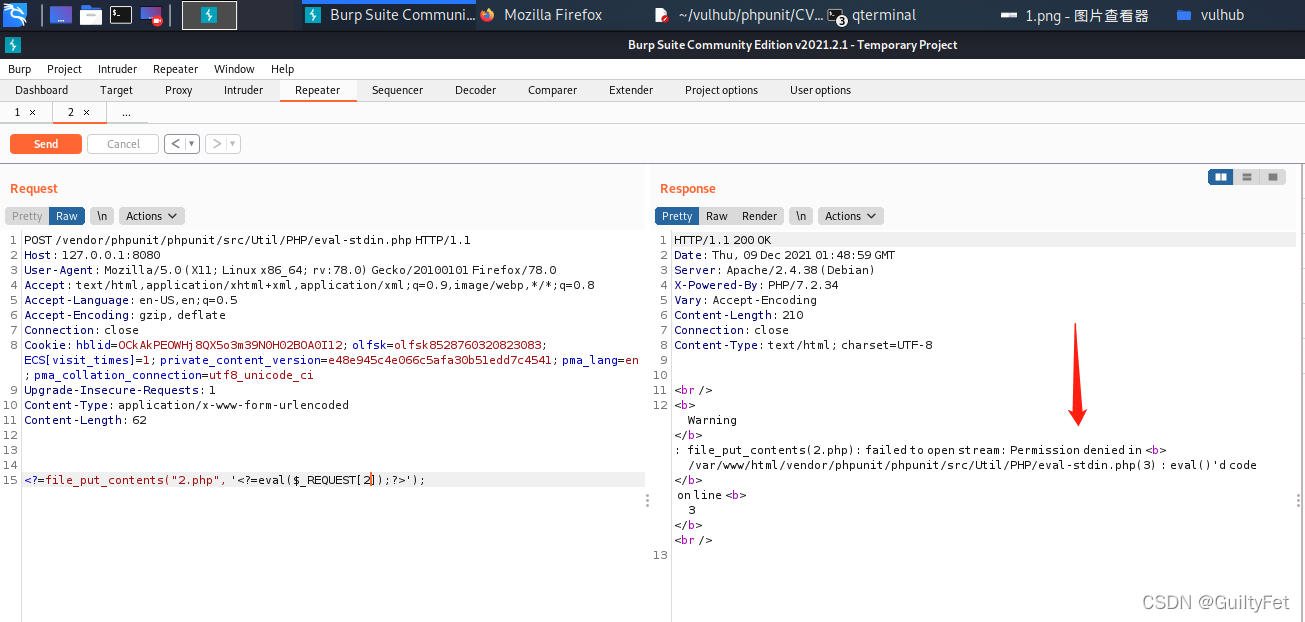
Task: Open the file manager folder icon in the top panel
Action: [91, 15]
